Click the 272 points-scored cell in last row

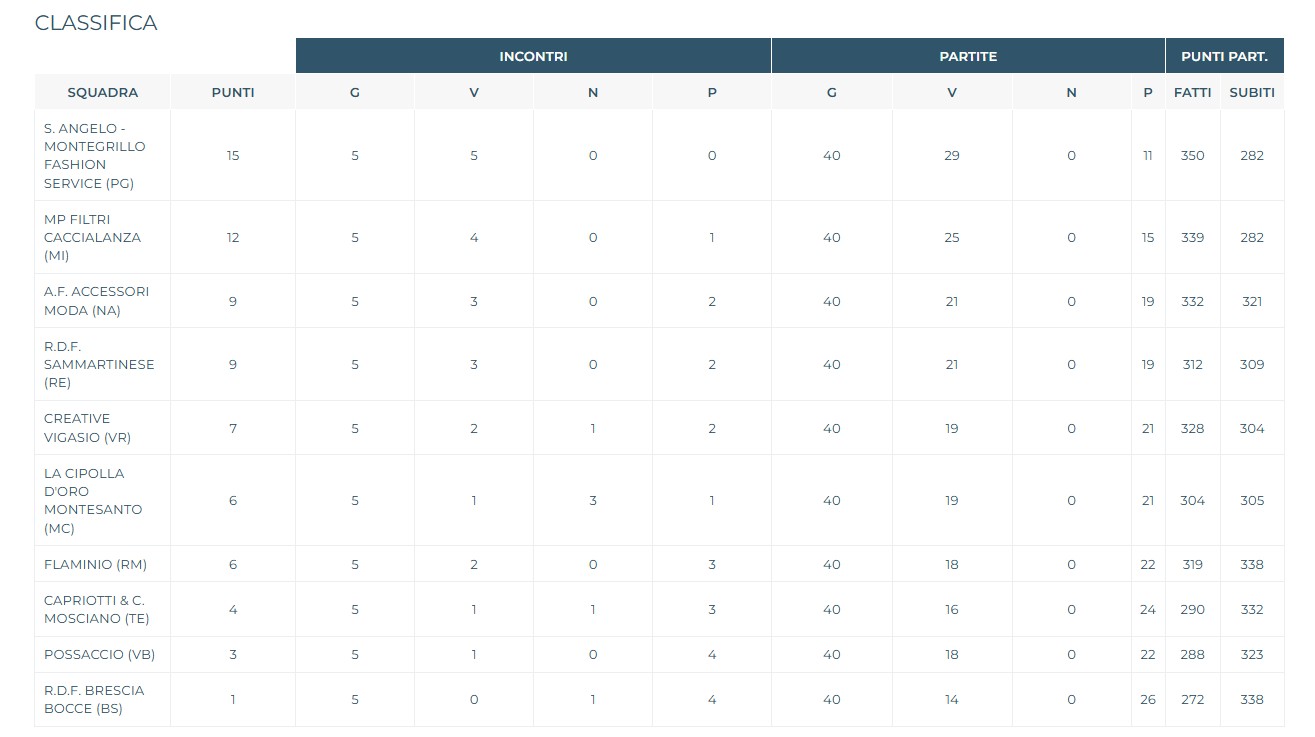pos(1192,699)
